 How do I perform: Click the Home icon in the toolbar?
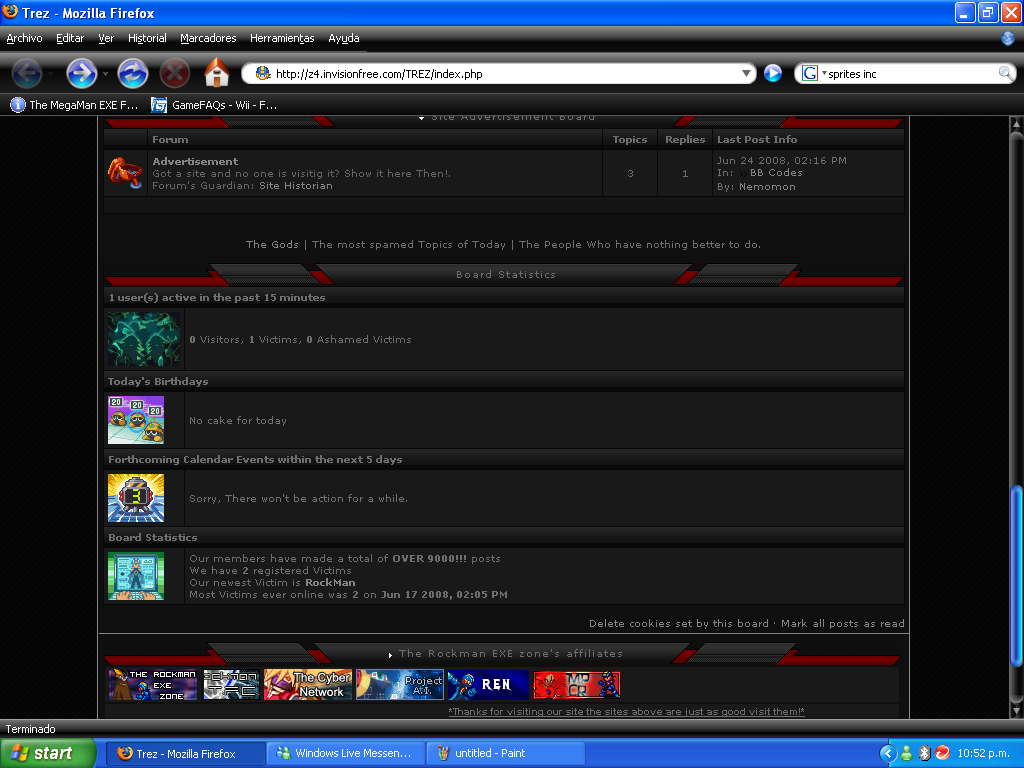click(x=217, y=73)
